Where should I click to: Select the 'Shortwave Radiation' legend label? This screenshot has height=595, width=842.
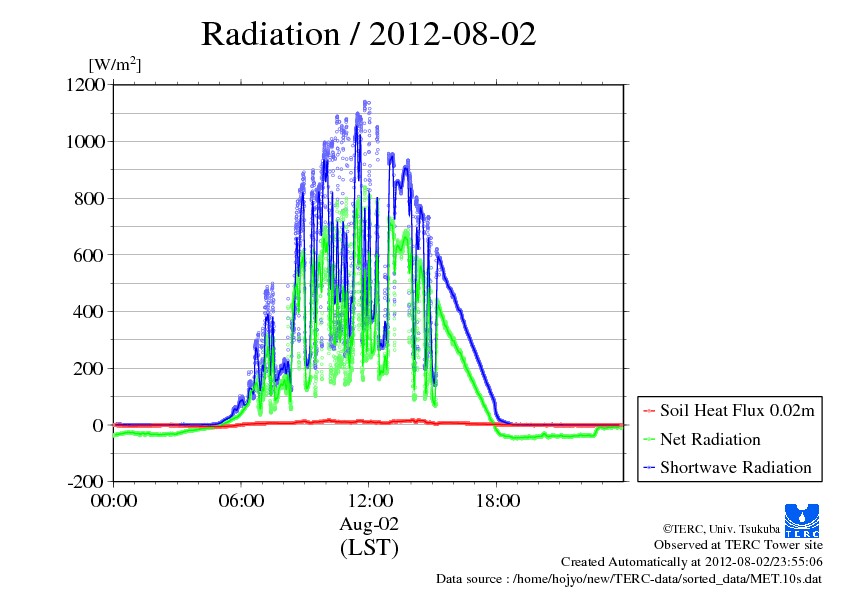pos(736,467)
